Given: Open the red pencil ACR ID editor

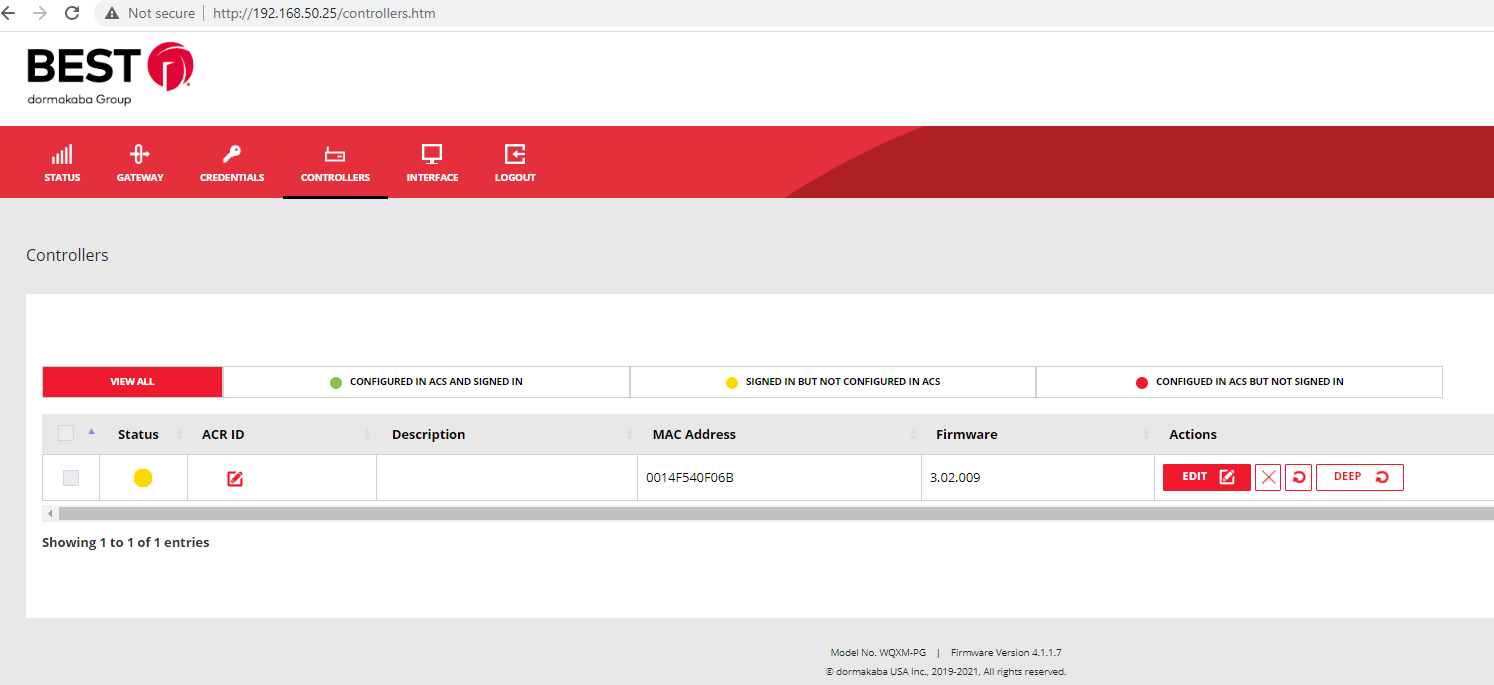Looking at the screenshot, I should click(x=234, y=478).
